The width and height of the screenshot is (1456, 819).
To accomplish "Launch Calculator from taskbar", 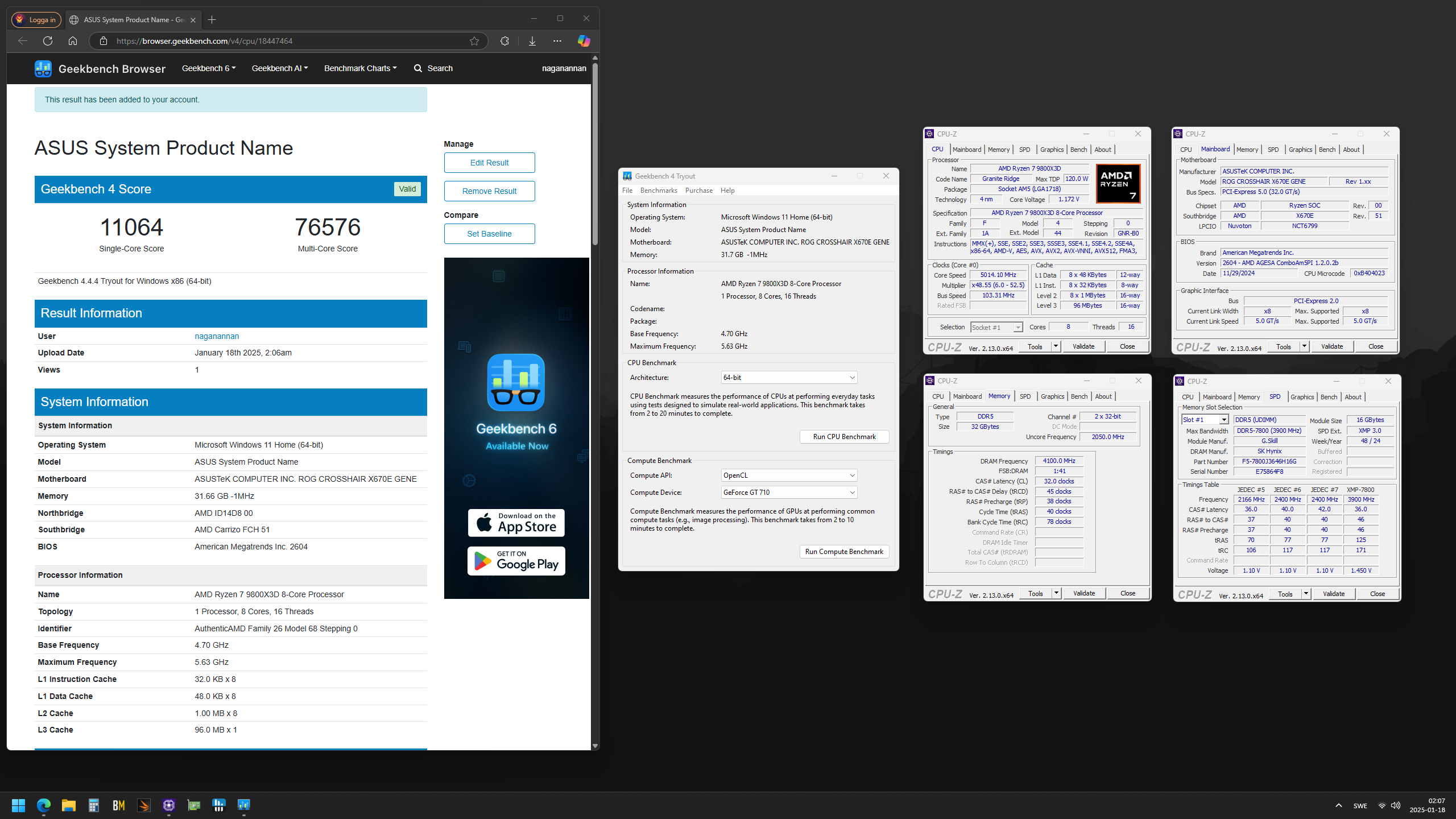I will pos(94,805).
